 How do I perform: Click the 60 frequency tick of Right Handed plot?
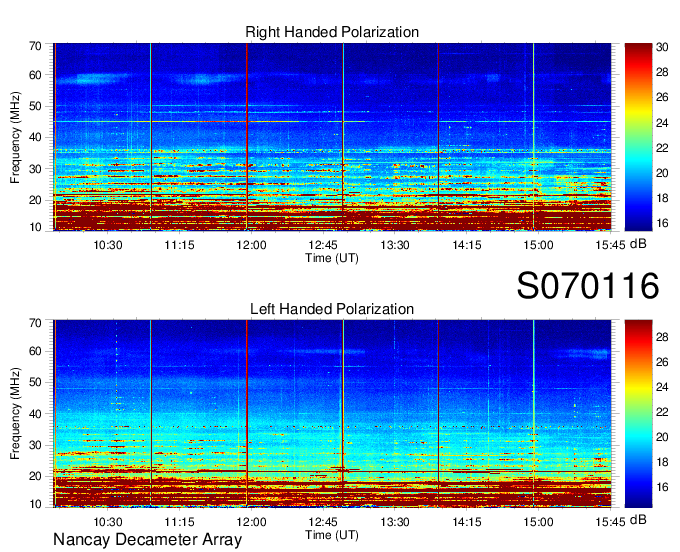(35, 75)
